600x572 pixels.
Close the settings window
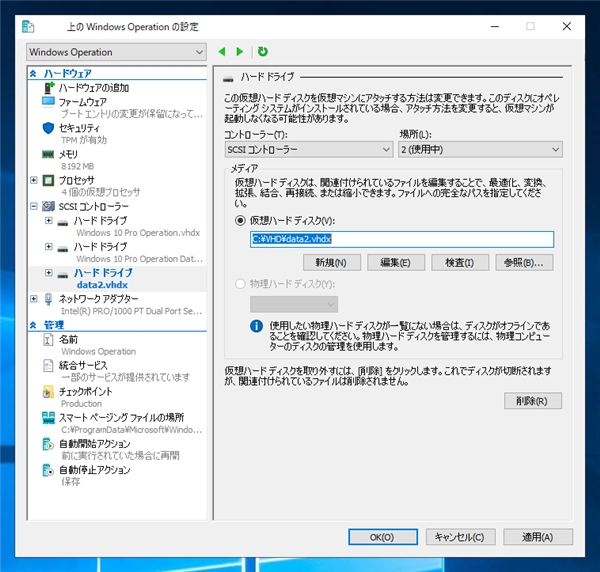tap(567, 26)
